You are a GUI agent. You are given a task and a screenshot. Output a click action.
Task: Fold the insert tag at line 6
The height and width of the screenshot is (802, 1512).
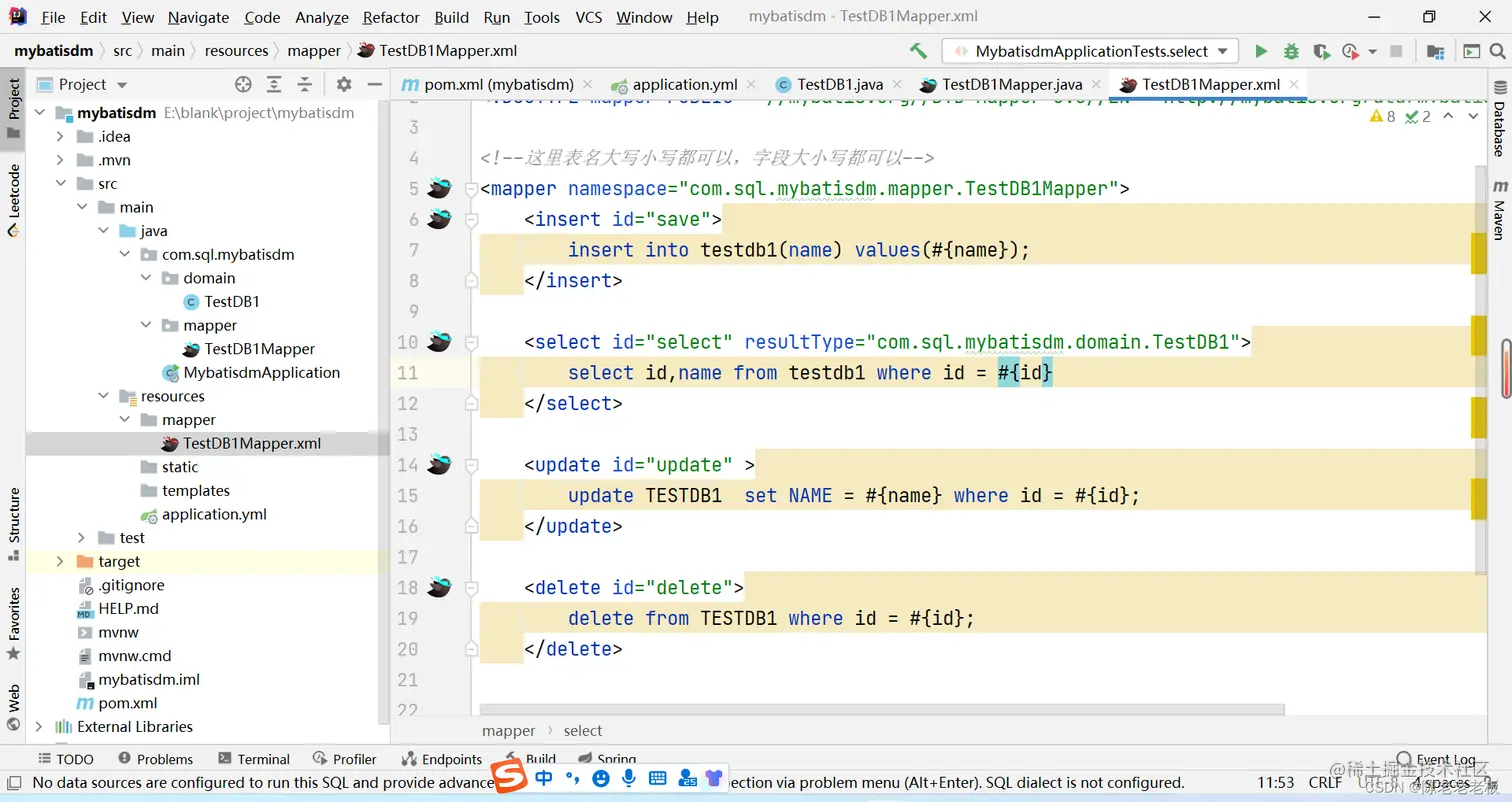[x=471, y=219]
